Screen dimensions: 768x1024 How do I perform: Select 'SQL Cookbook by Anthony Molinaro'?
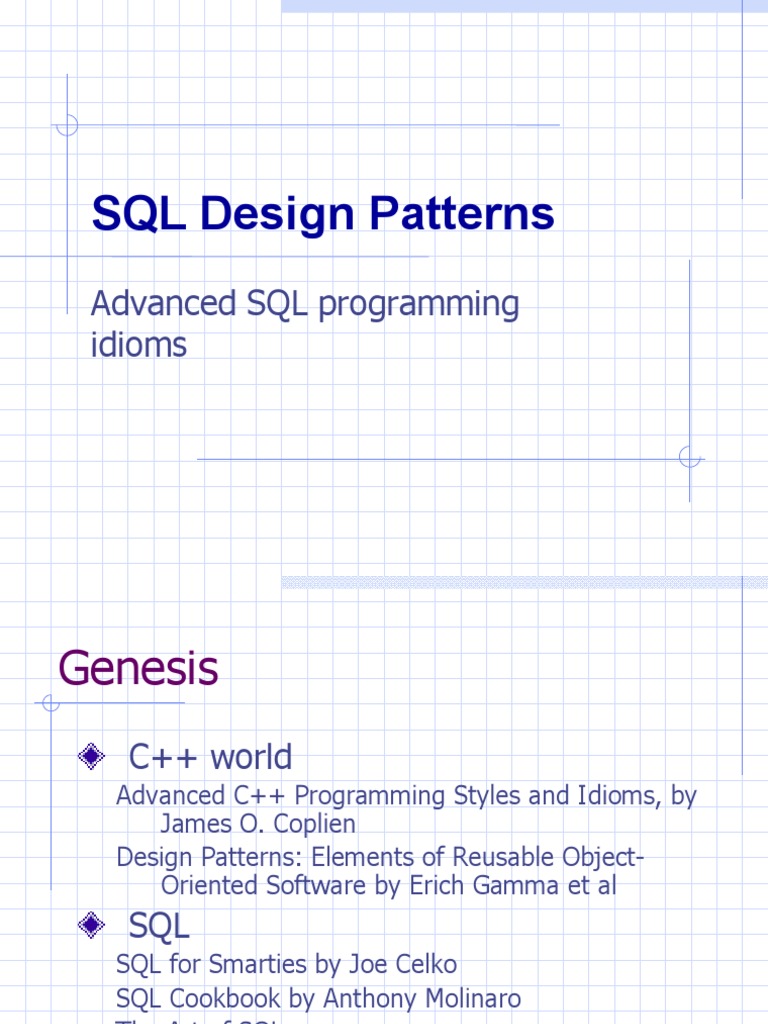(x=319, y=999)
